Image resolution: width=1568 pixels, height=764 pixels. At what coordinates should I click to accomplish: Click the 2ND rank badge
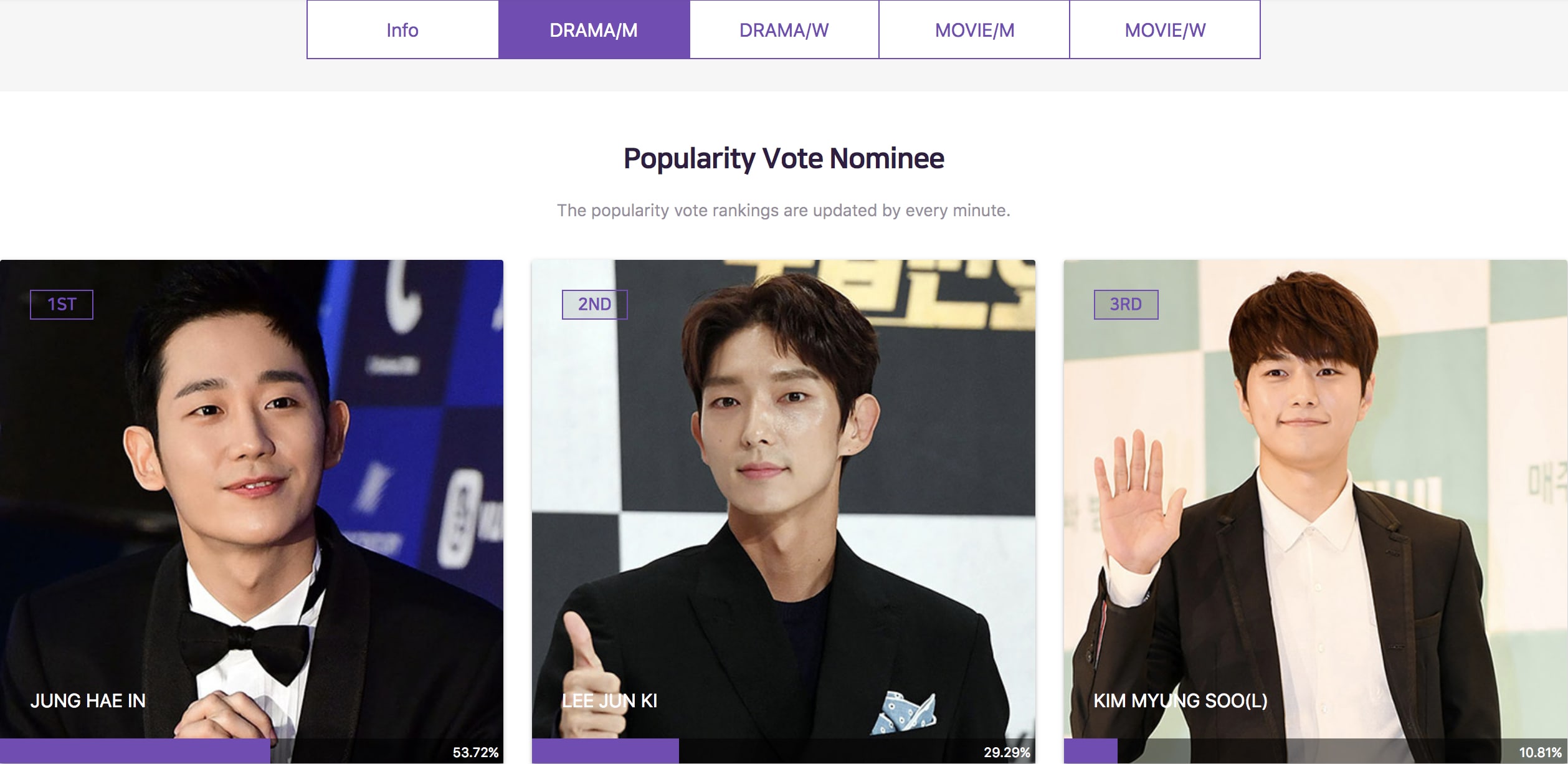[x=594, y=304]
